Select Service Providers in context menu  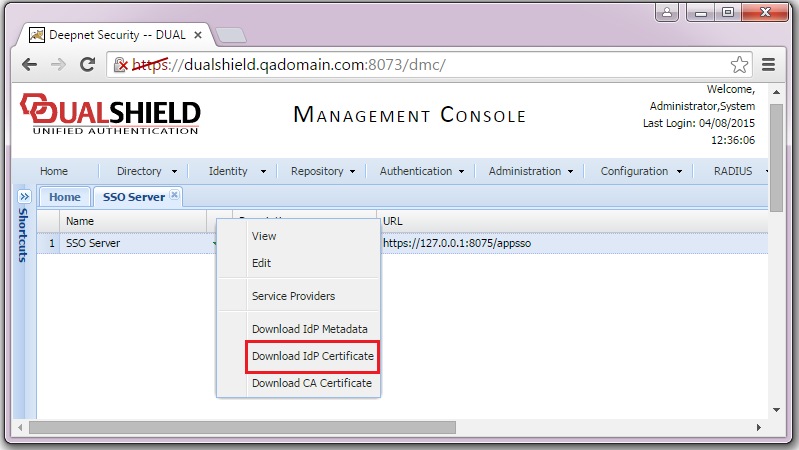[293, 296]
